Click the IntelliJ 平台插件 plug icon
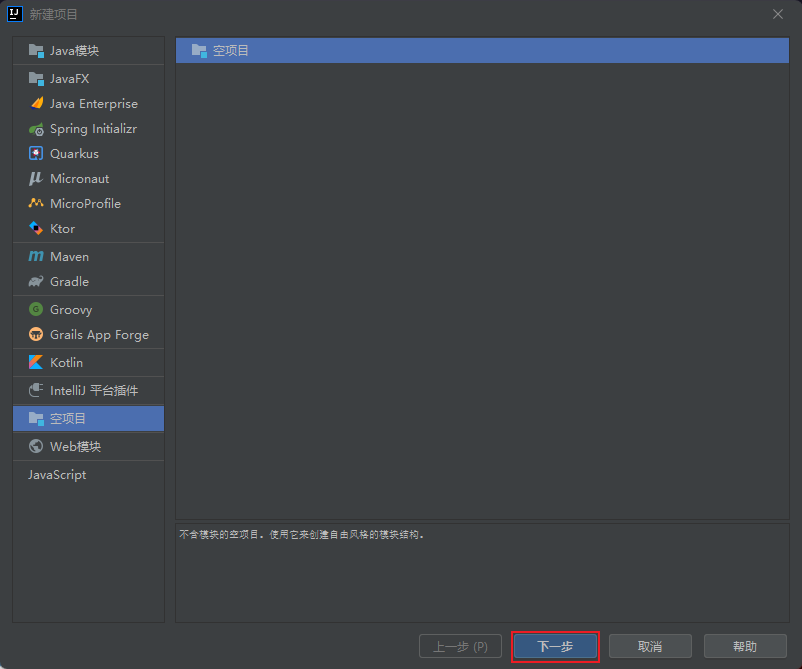 coord(36,390)
